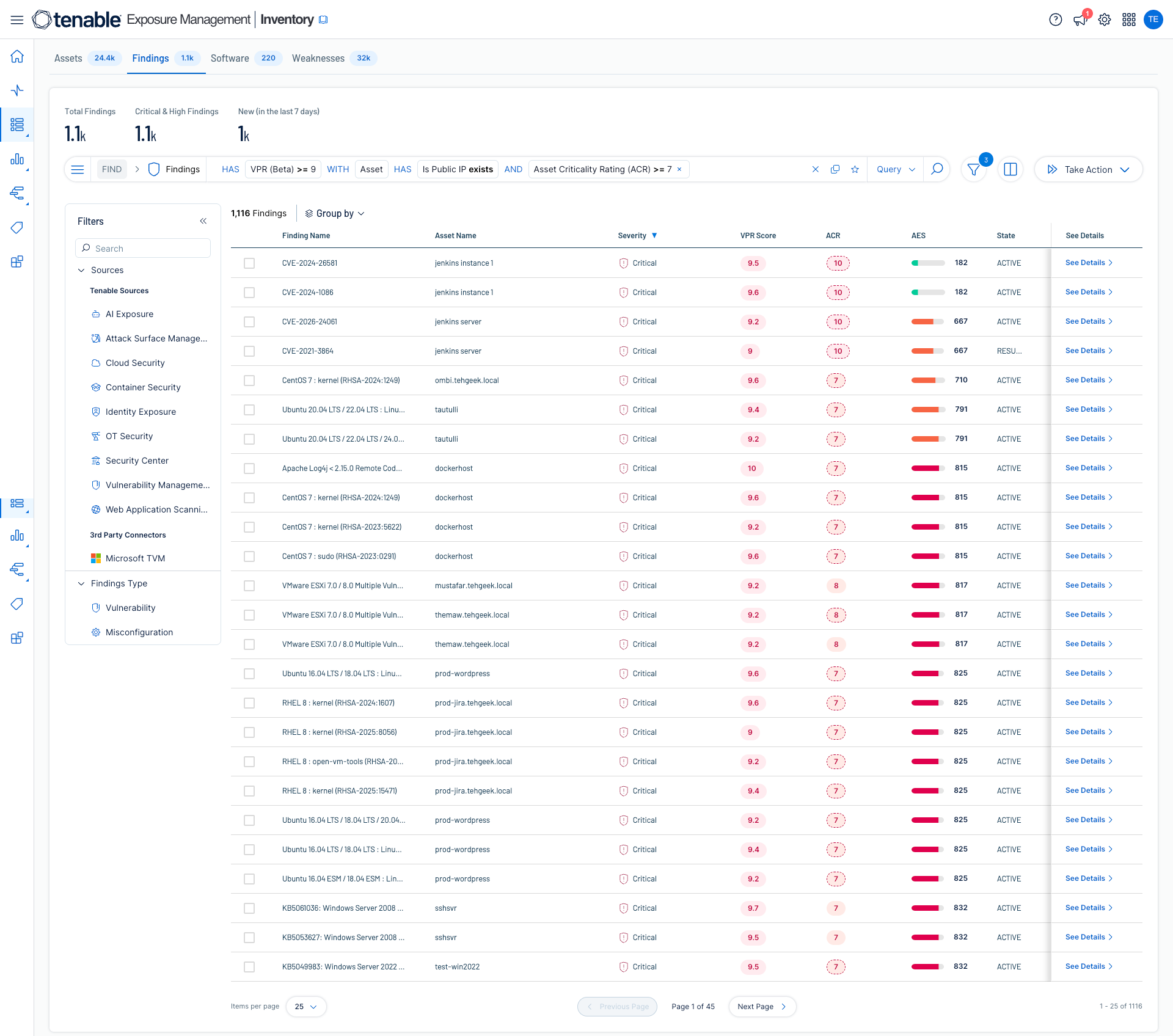Image resolution: width=1173 pixels, height=1036 pixels.
Task: Expand the Take Action menu
Action: point(1088,170)
